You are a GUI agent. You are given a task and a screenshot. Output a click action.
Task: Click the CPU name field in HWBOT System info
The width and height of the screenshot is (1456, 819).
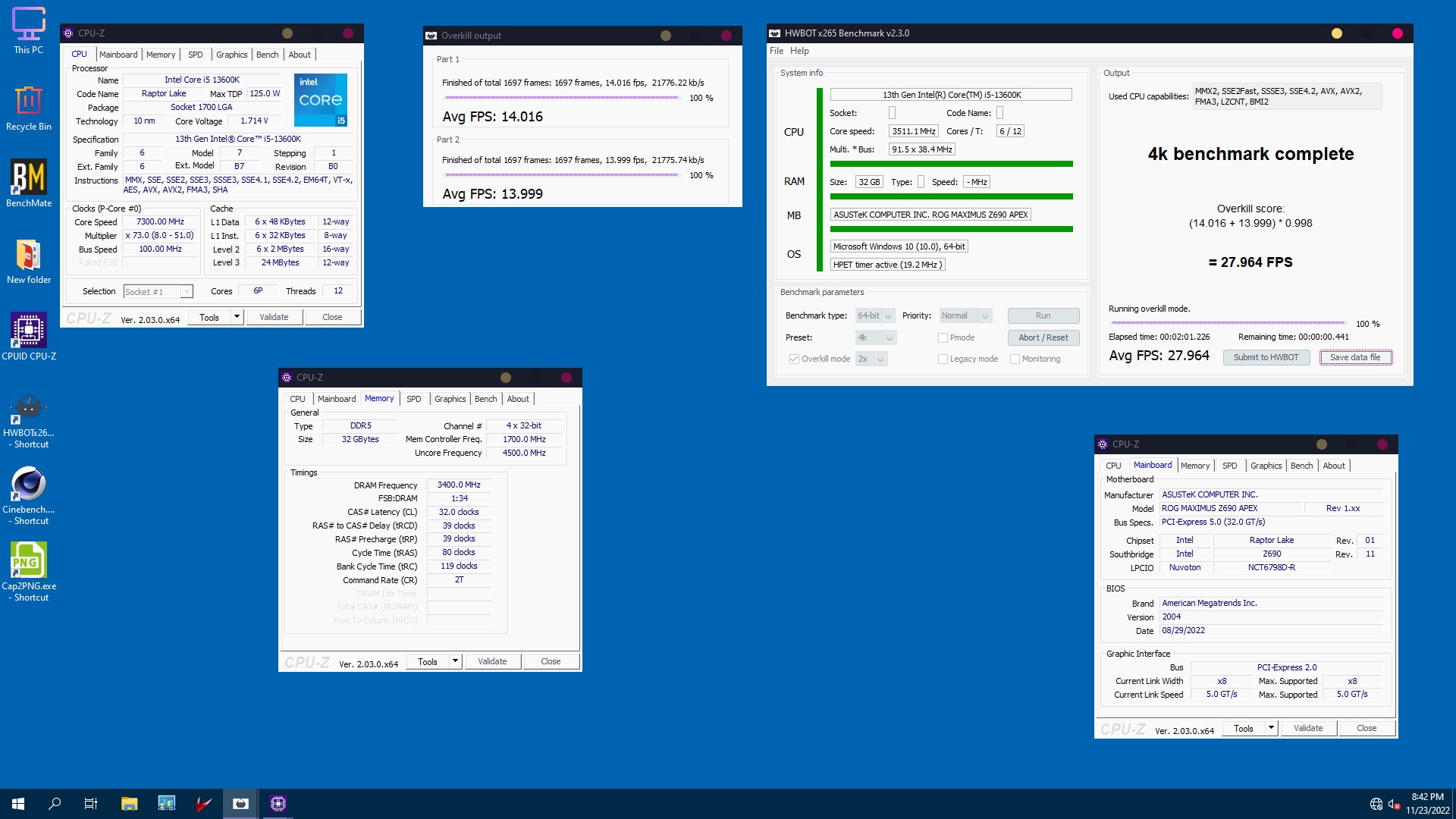(x=951, y=95)
